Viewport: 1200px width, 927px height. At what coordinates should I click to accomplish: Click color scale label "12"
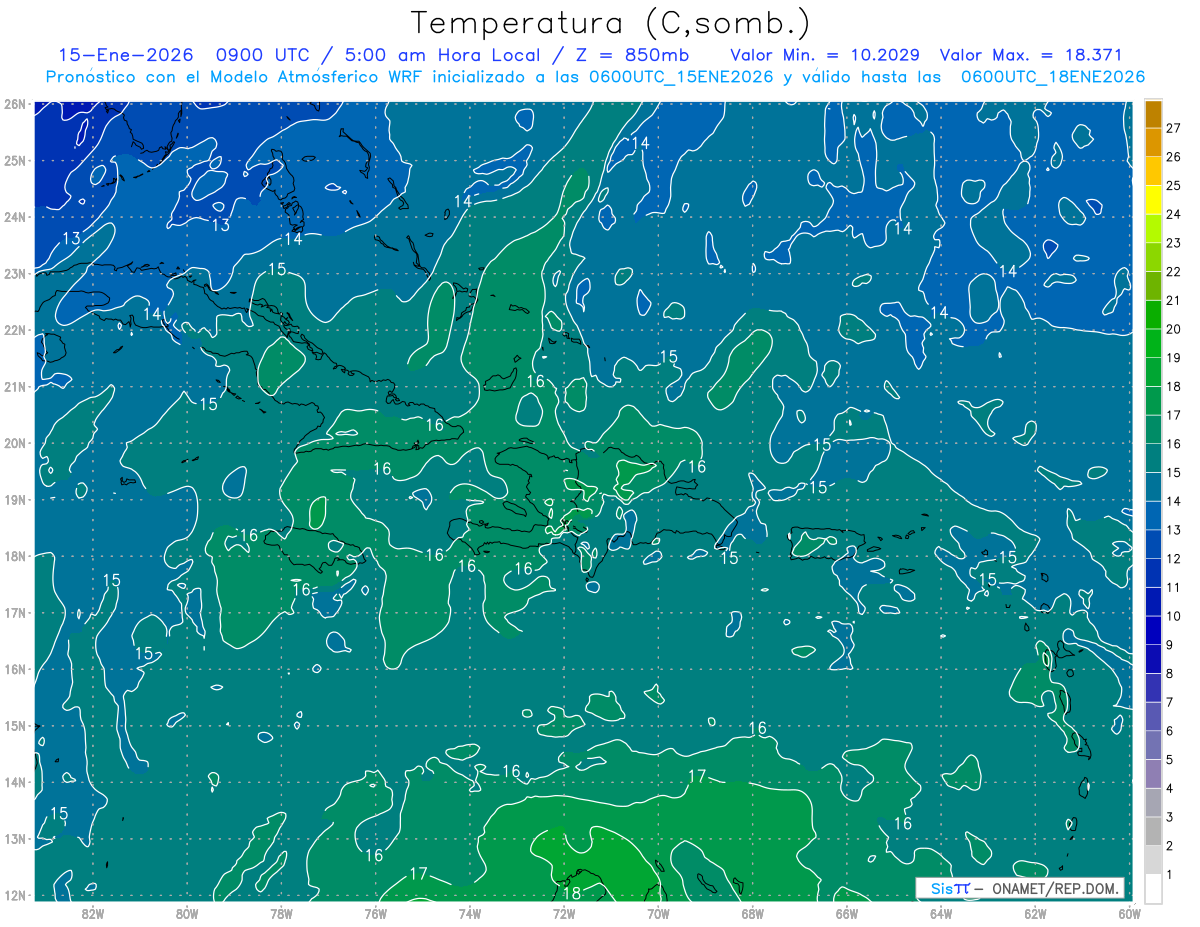tap(1174, 558)
